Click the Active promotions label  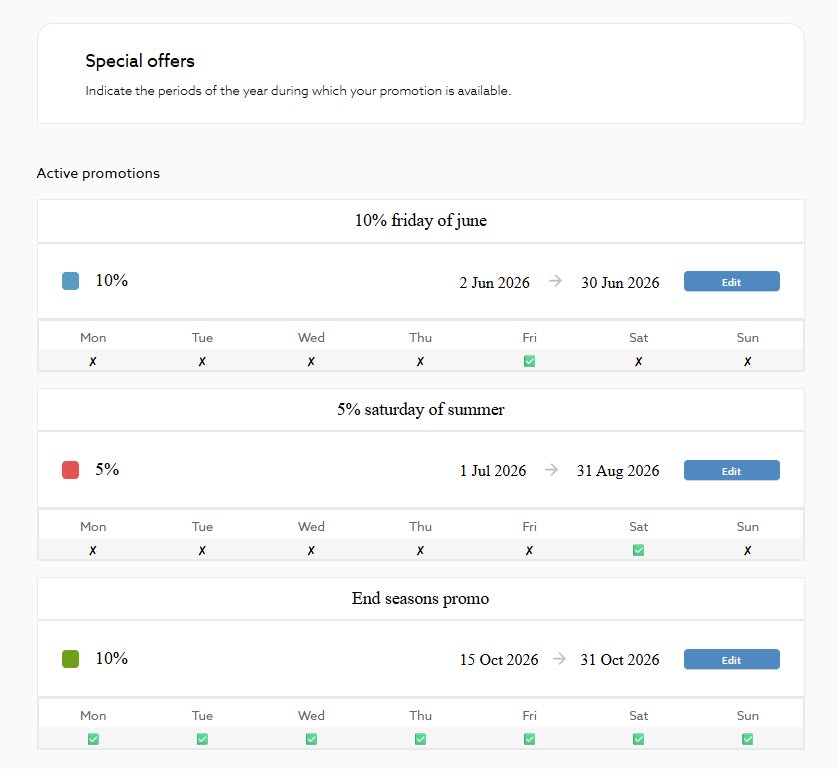coord(98,173)
